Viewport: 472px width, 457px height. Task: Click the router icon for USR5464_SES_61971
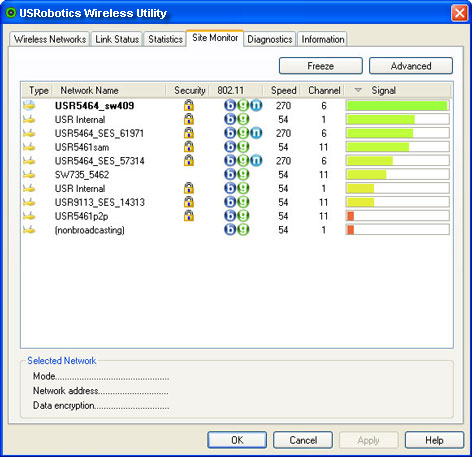(x=29, y=133)
